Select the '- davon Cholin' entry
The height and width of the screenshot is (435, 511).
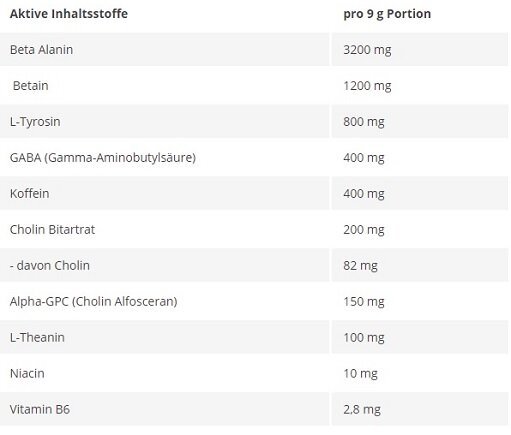[50, 265]
